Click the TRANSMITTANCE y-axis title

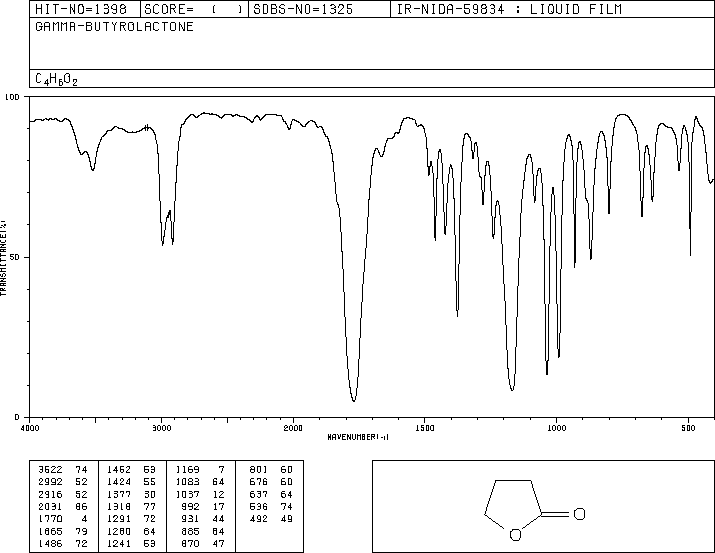[3, 258]
